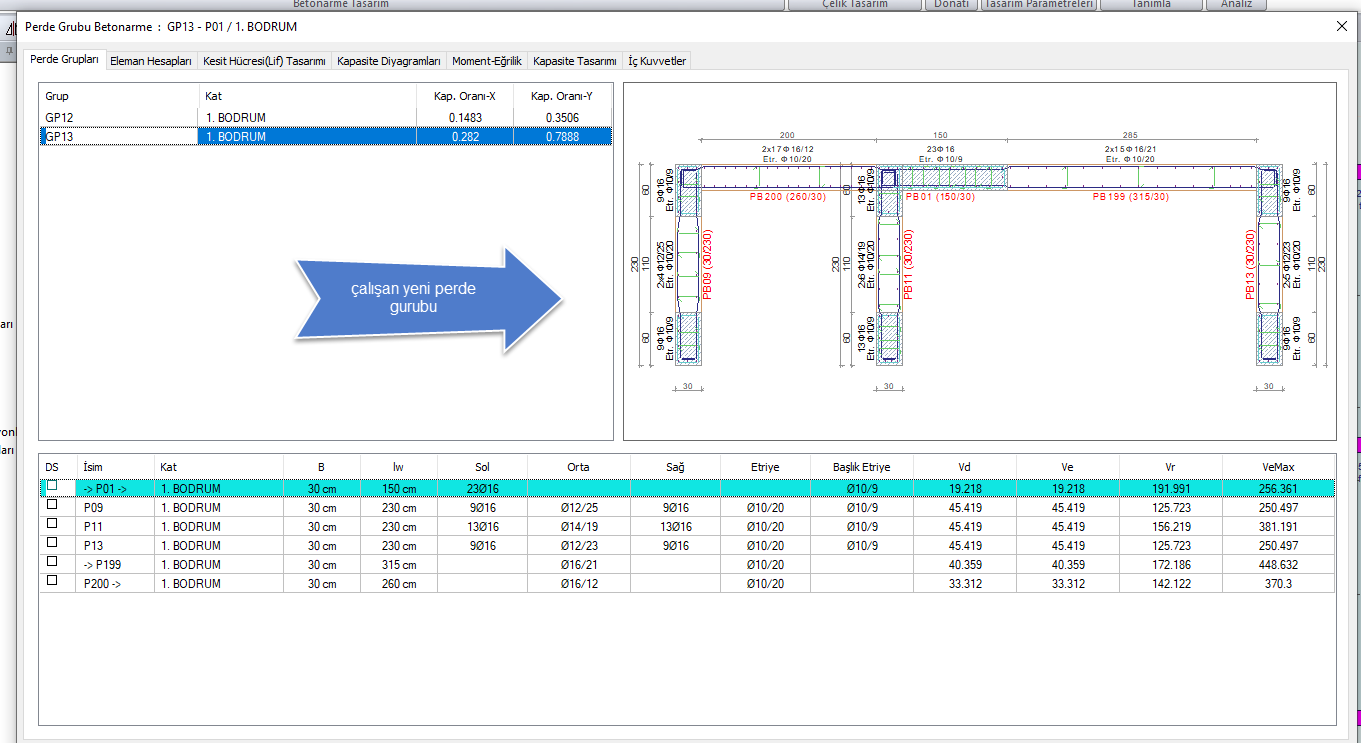Click the Vr column header
Image resolution: width=1361 pixels, height=743 pixels.
[x=1171, y=466]
